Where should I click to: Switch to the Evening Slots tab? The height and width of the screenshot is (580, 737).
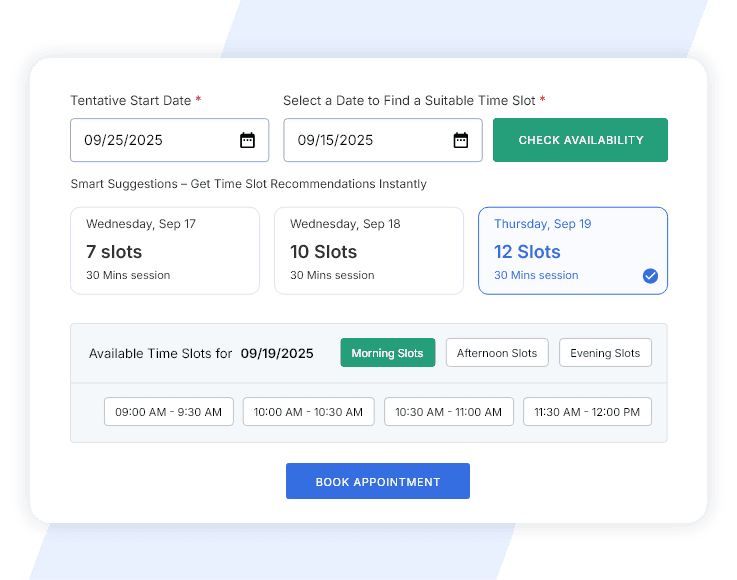[605, 353]
